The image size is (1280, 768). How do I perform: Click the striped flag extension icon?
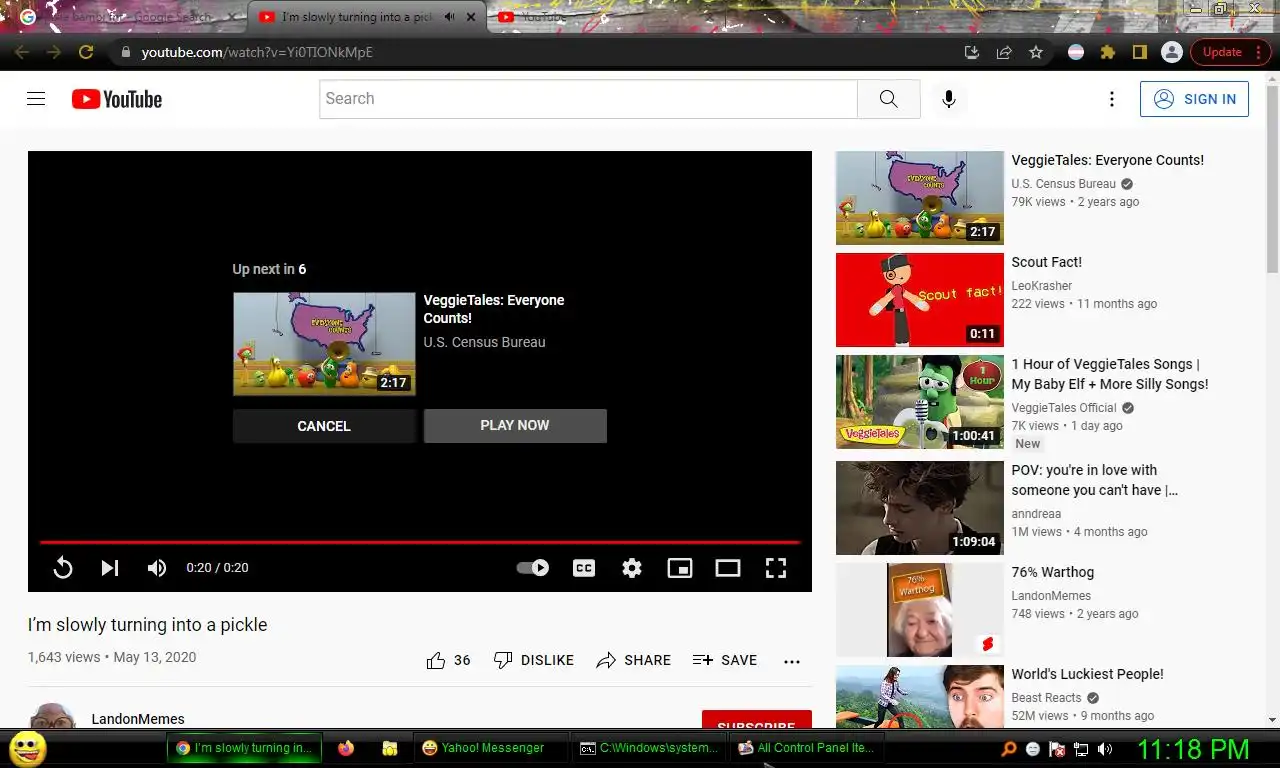1076,52
